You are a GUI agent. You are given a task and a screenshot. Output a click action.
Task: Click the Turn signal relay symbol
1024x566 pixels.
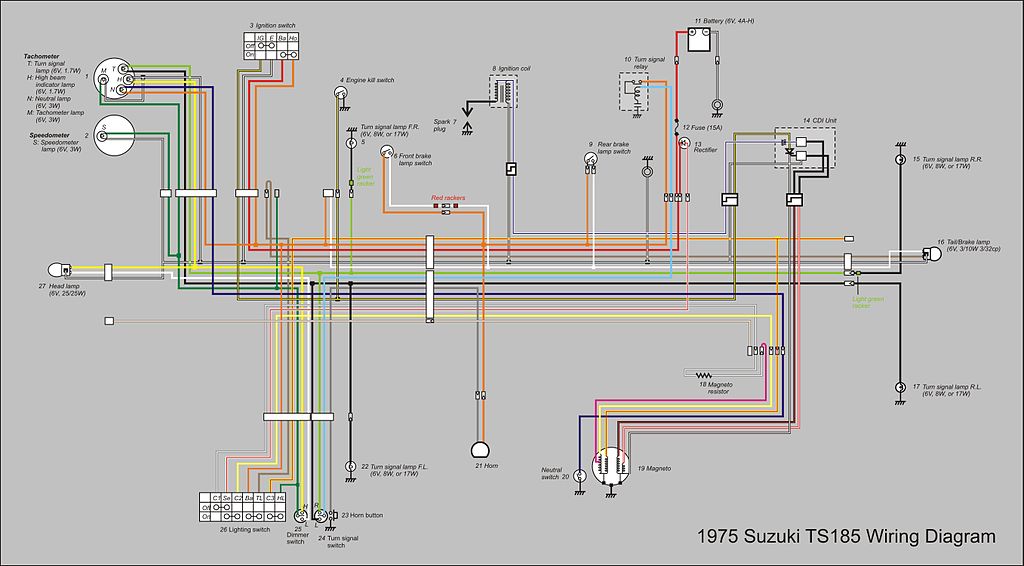(634, 91)
